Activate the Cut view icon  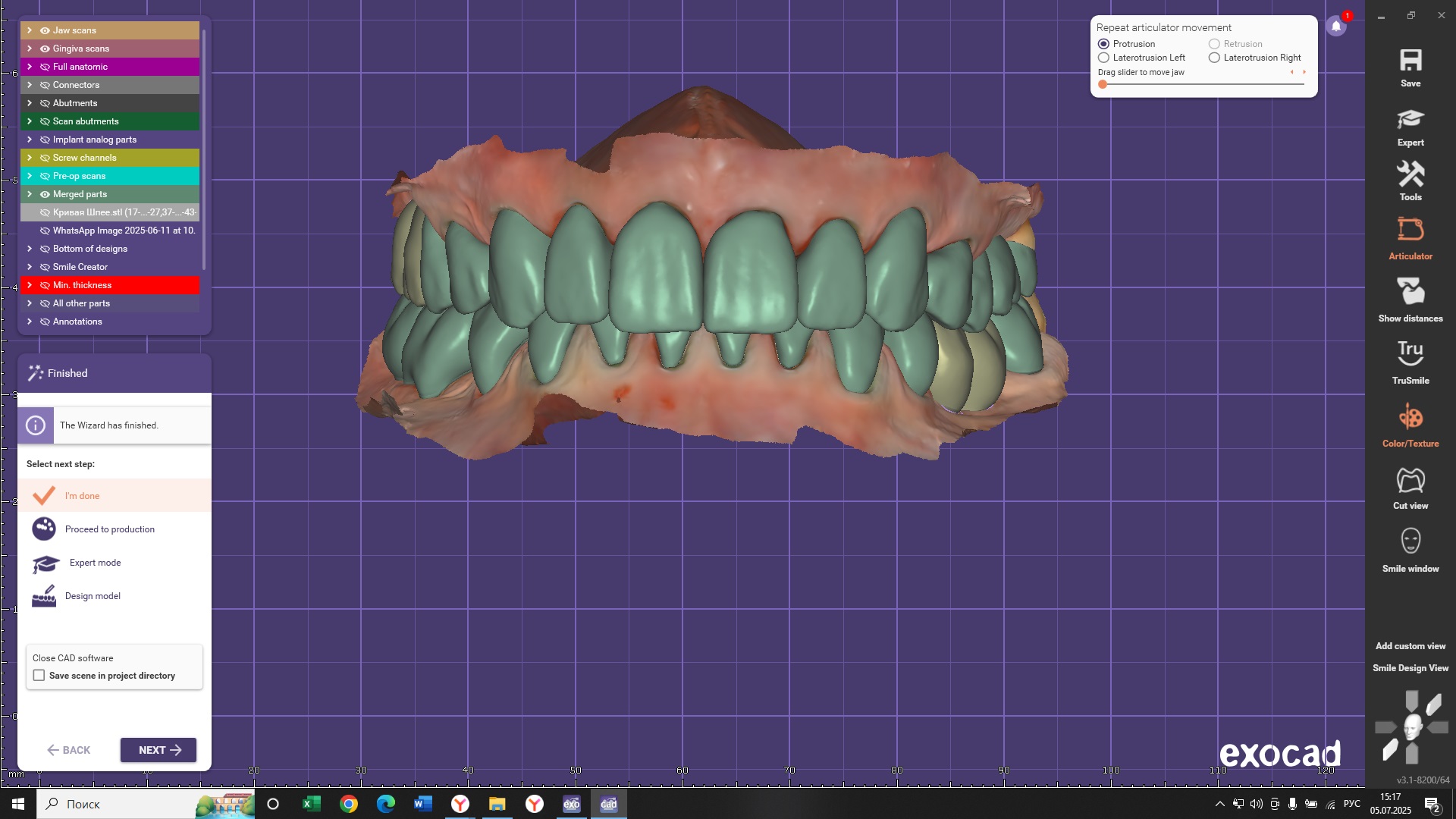click(1410, 480)
